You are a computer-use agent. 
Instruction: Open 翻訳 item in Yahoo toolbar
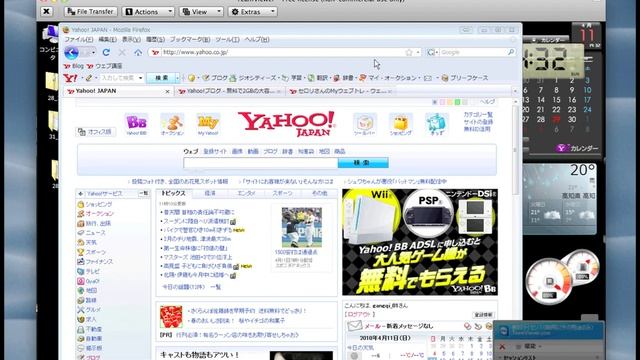click(318, 78)
